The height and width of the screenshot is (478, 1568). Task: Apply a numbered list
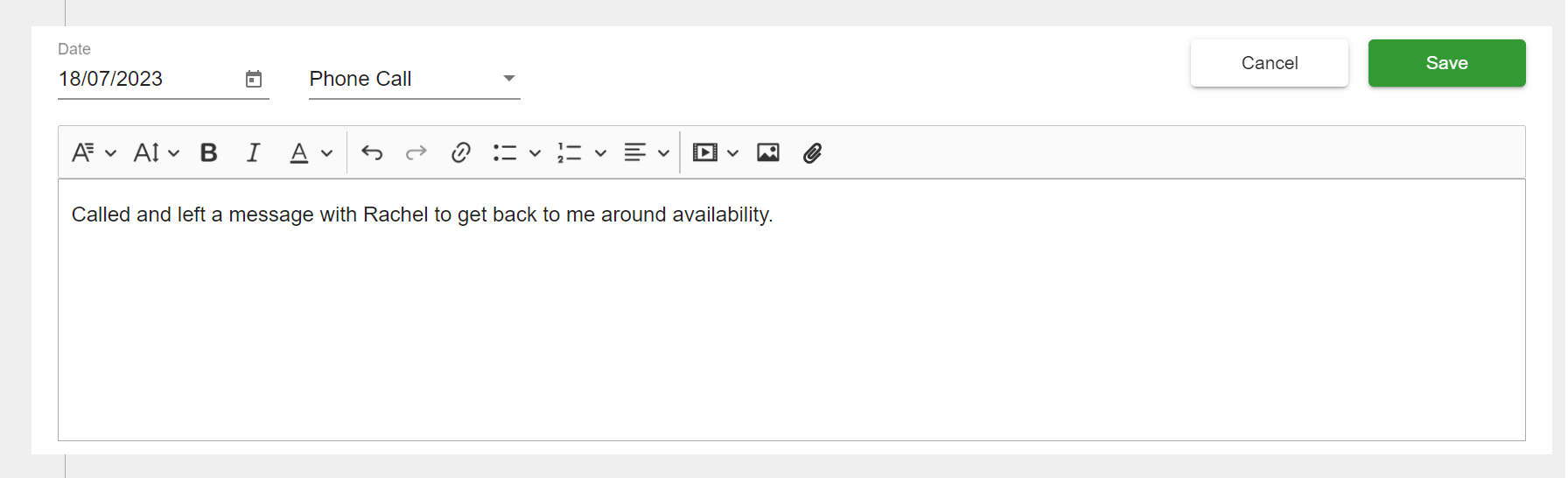pos(570,153)
